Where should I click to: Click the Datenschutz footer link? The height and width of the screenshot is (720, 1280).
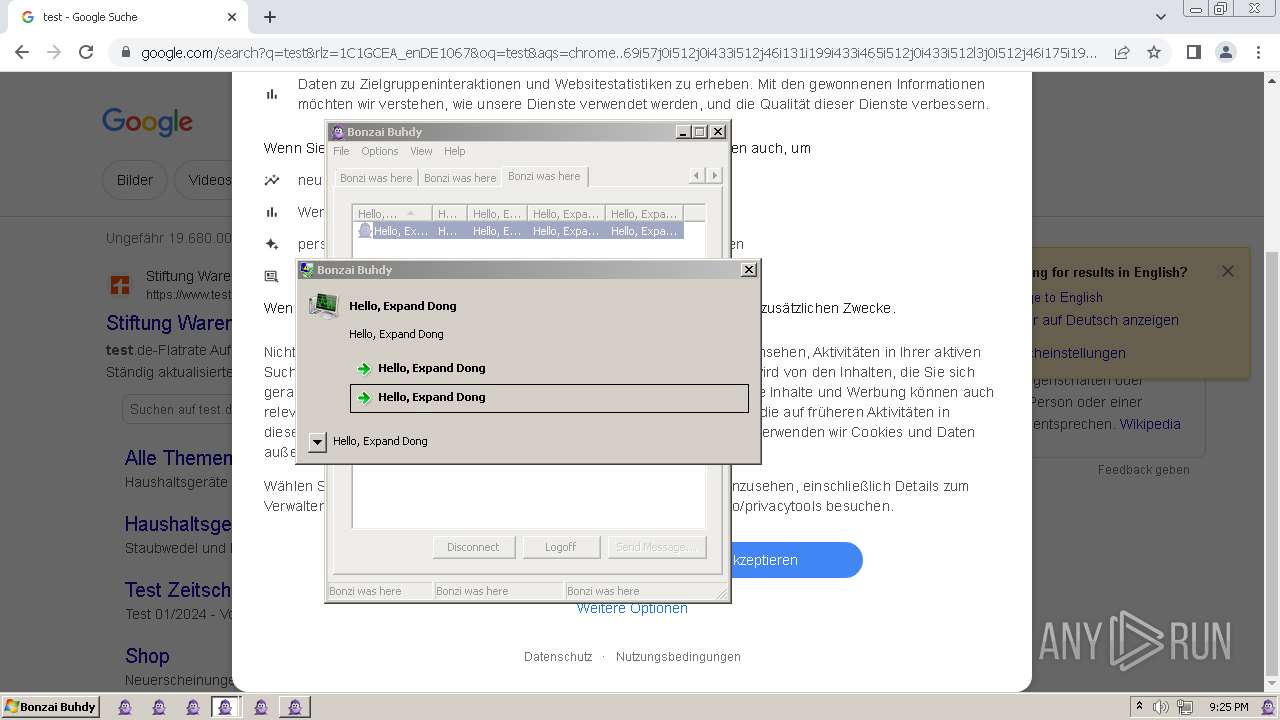[558, 657]
